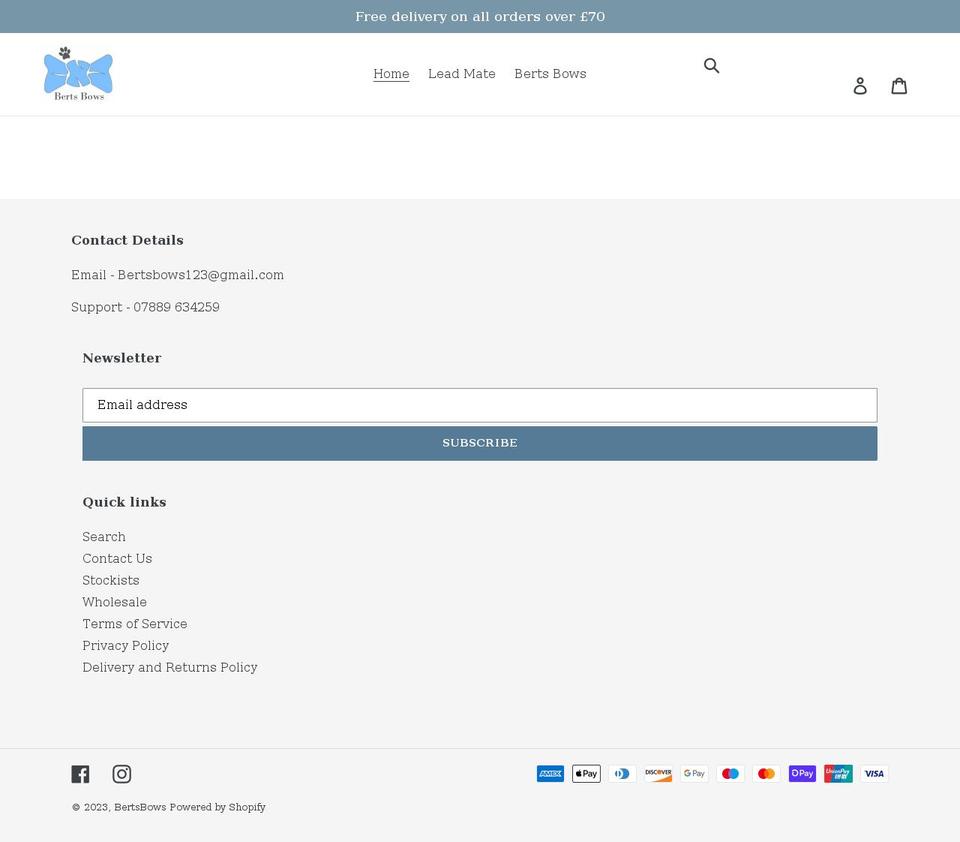The width and height of the screenshot is (960, 842).
Task: Click the Berts Bows logo
Action: [79, 72]
